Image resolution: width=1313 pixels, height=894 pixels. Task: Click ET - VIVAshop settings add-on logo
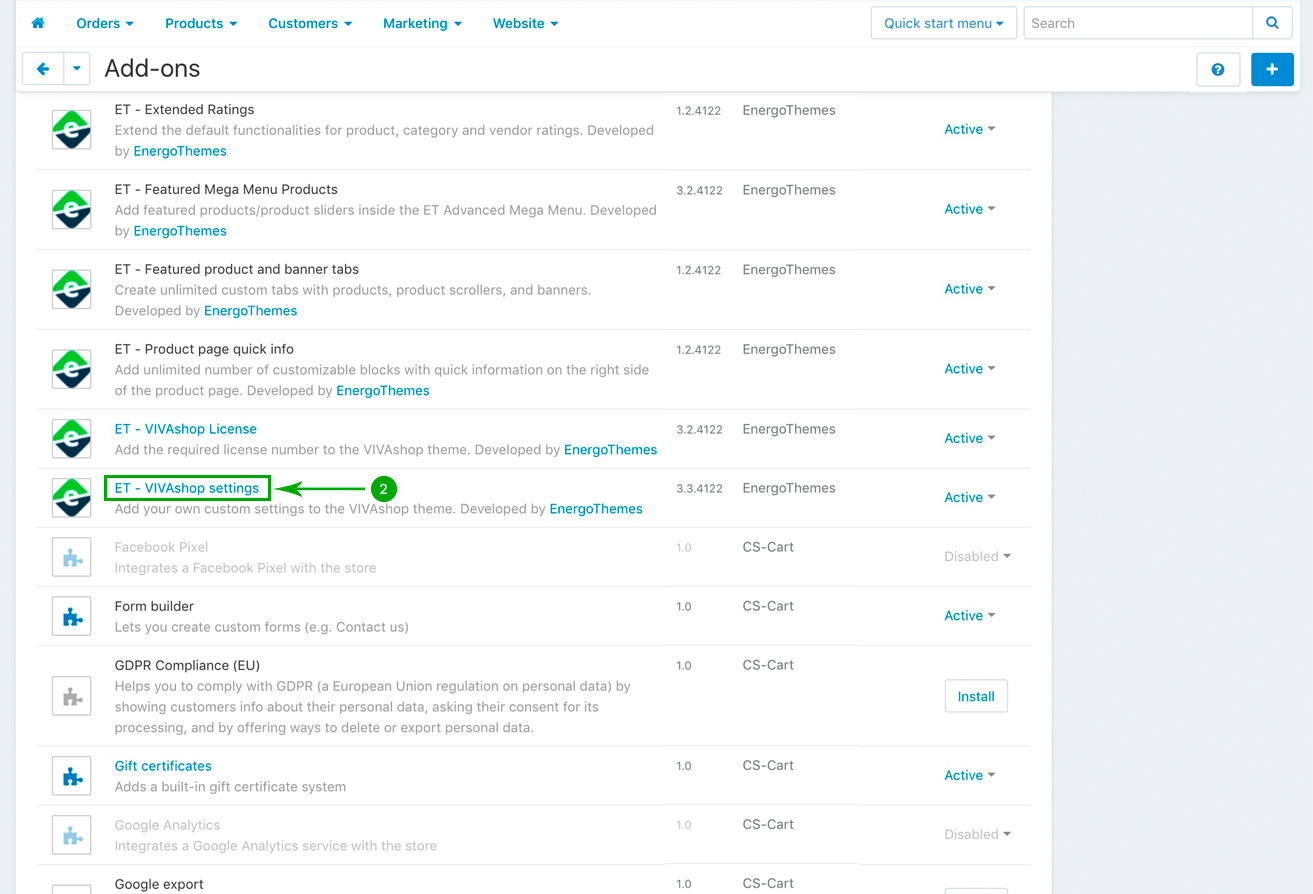coord(71,498)
